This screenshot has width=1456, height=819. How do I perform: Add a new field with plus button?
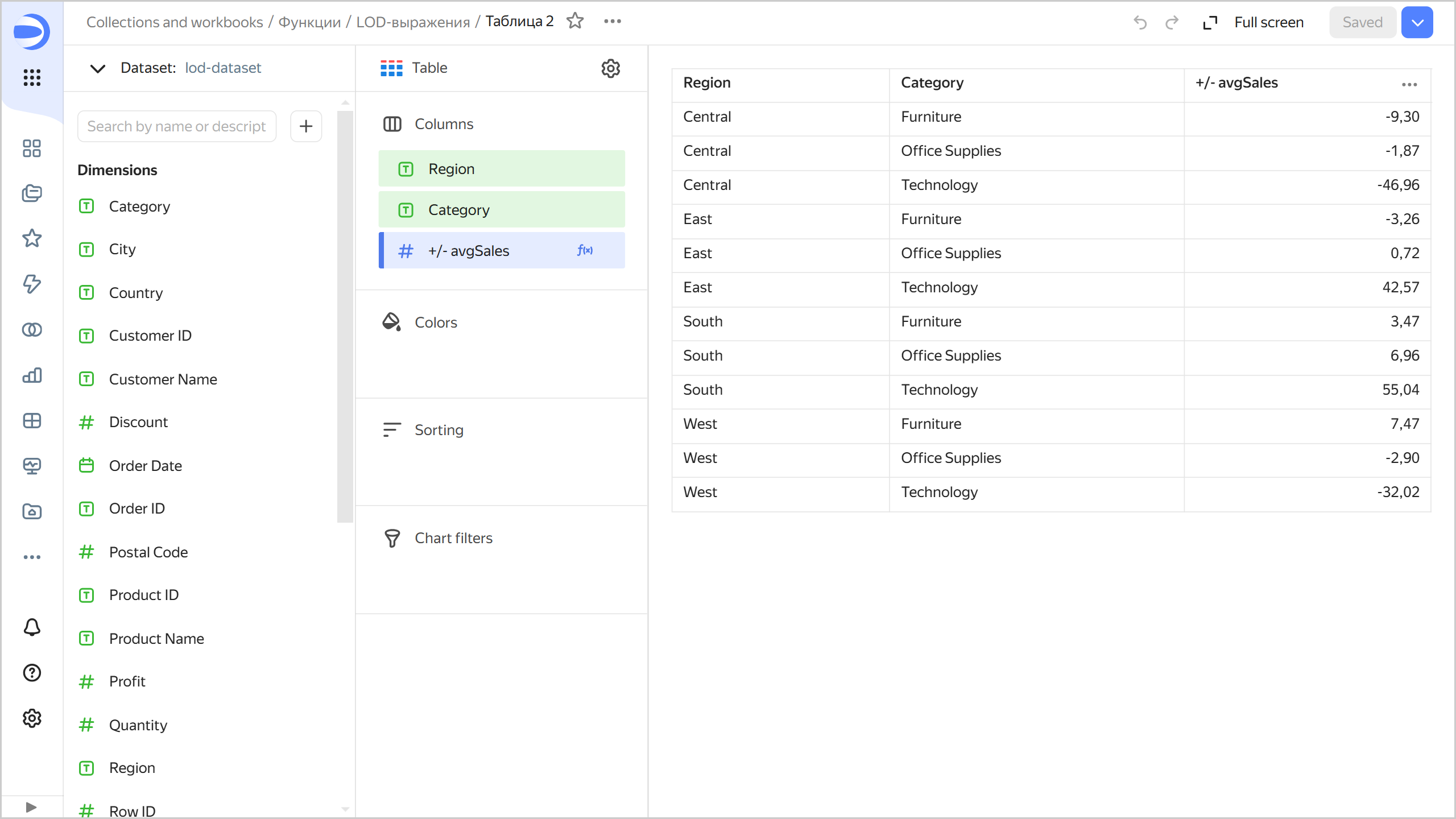point(306,126)
